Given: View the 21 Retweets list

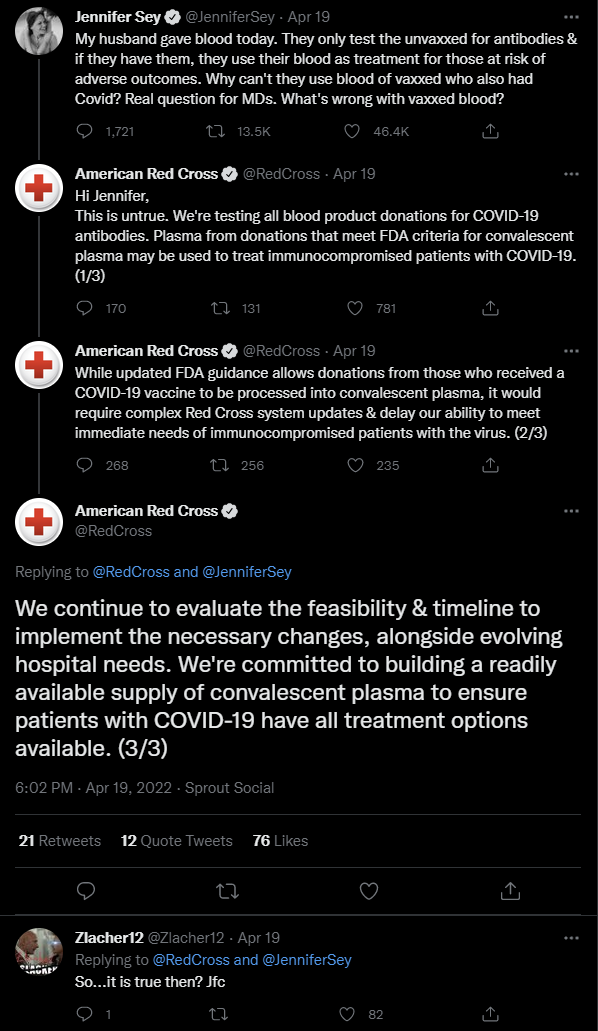Looking at the screenshot, I should tap(60, 840).
